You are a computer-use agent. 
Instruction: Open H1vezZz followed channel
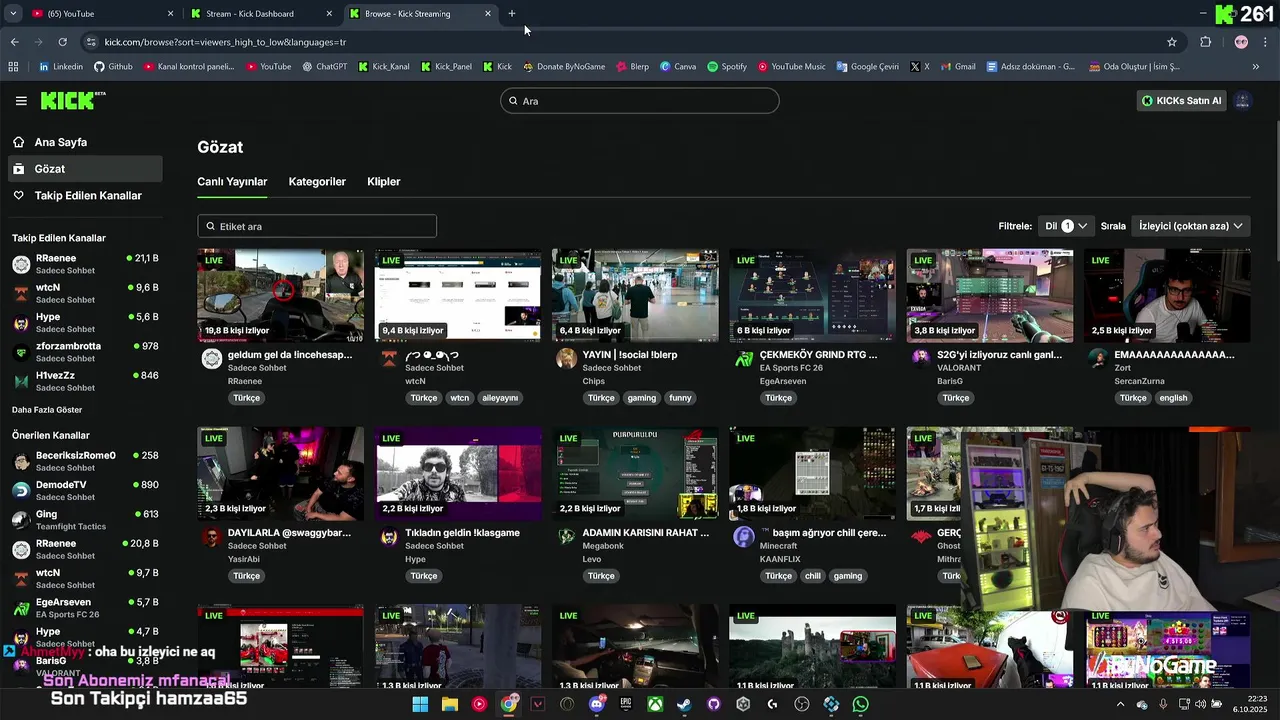click(85, 381)
